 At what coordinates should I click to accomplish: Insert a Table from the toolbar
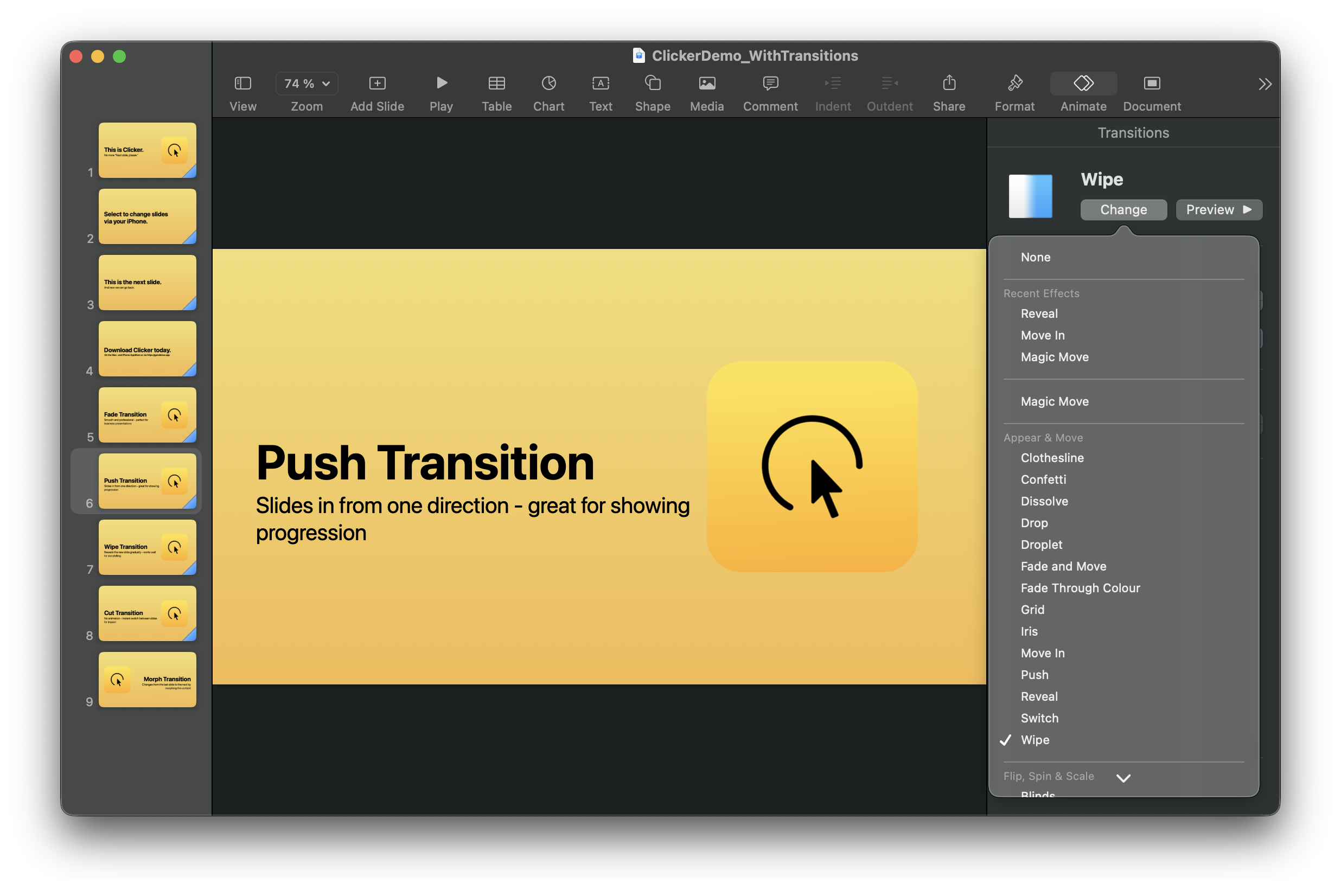[x=496, y=92]
